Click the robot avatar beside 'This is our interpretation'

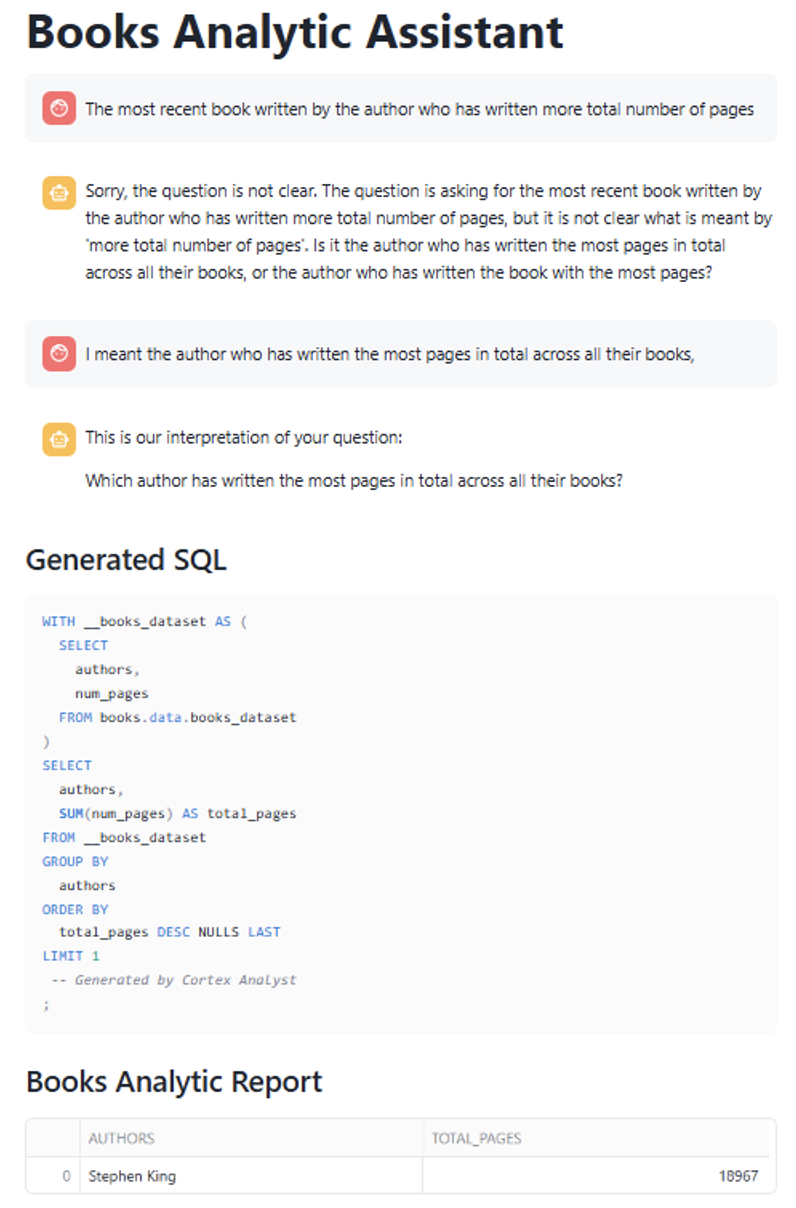(59, 438)
